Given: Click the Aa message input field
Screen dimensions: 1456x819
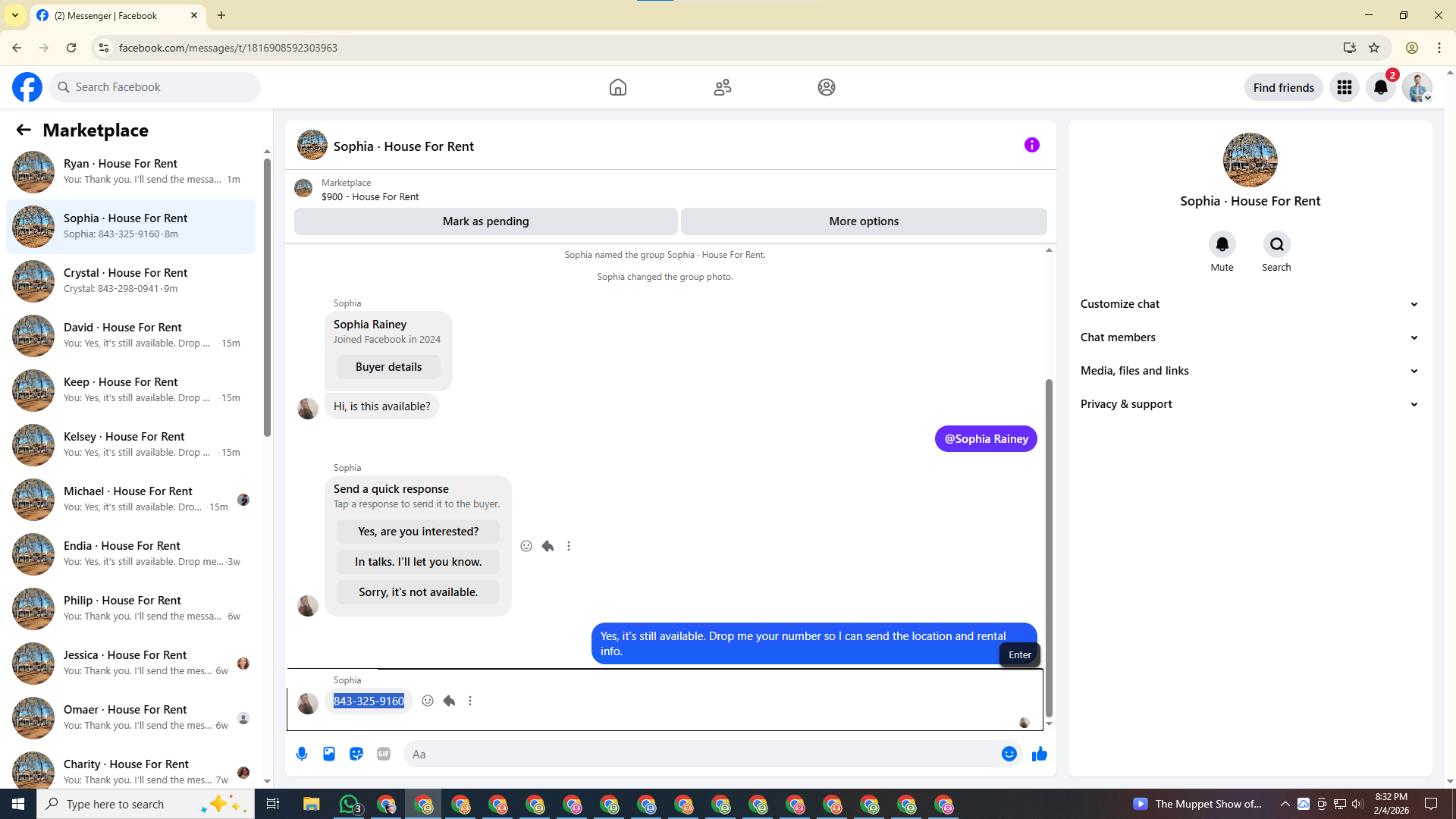Looking at the screenshot, I should pyautogui.click(x=698, y=754).
